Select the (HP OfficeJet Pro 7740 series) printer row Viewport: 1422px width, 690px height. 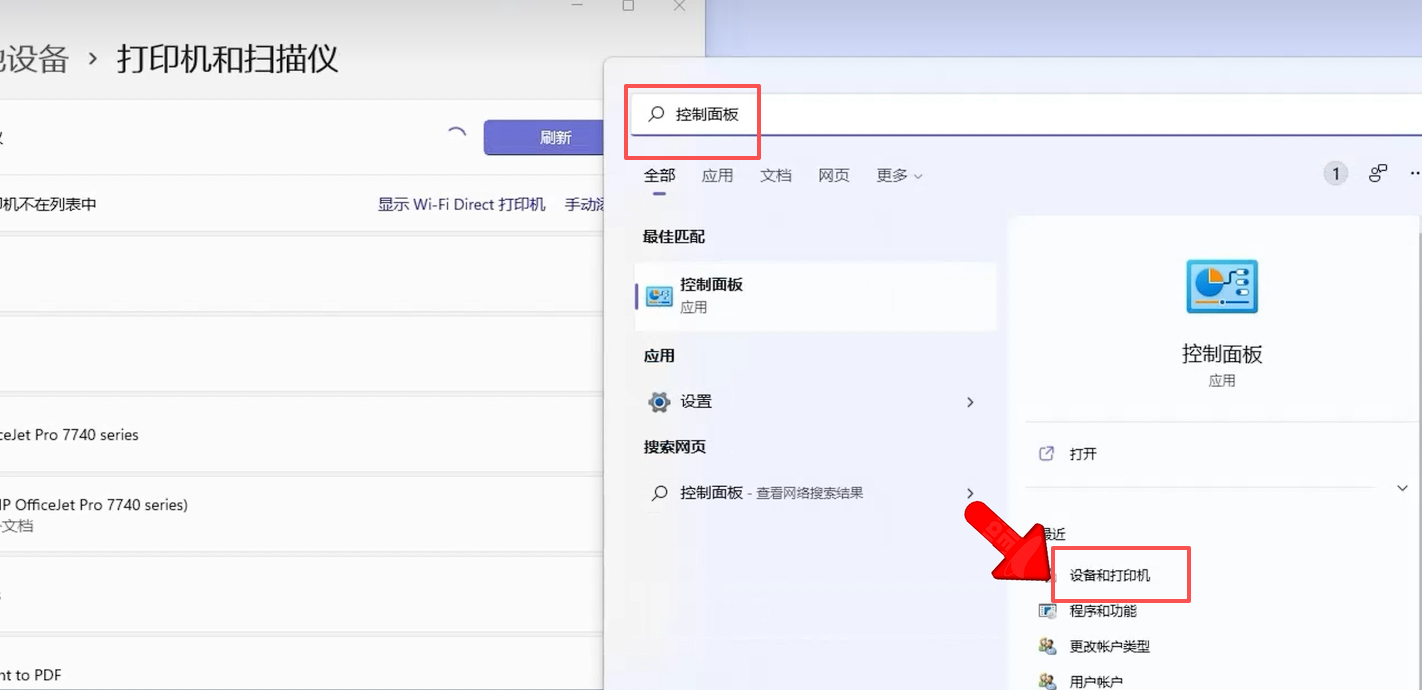click(302, 514)
